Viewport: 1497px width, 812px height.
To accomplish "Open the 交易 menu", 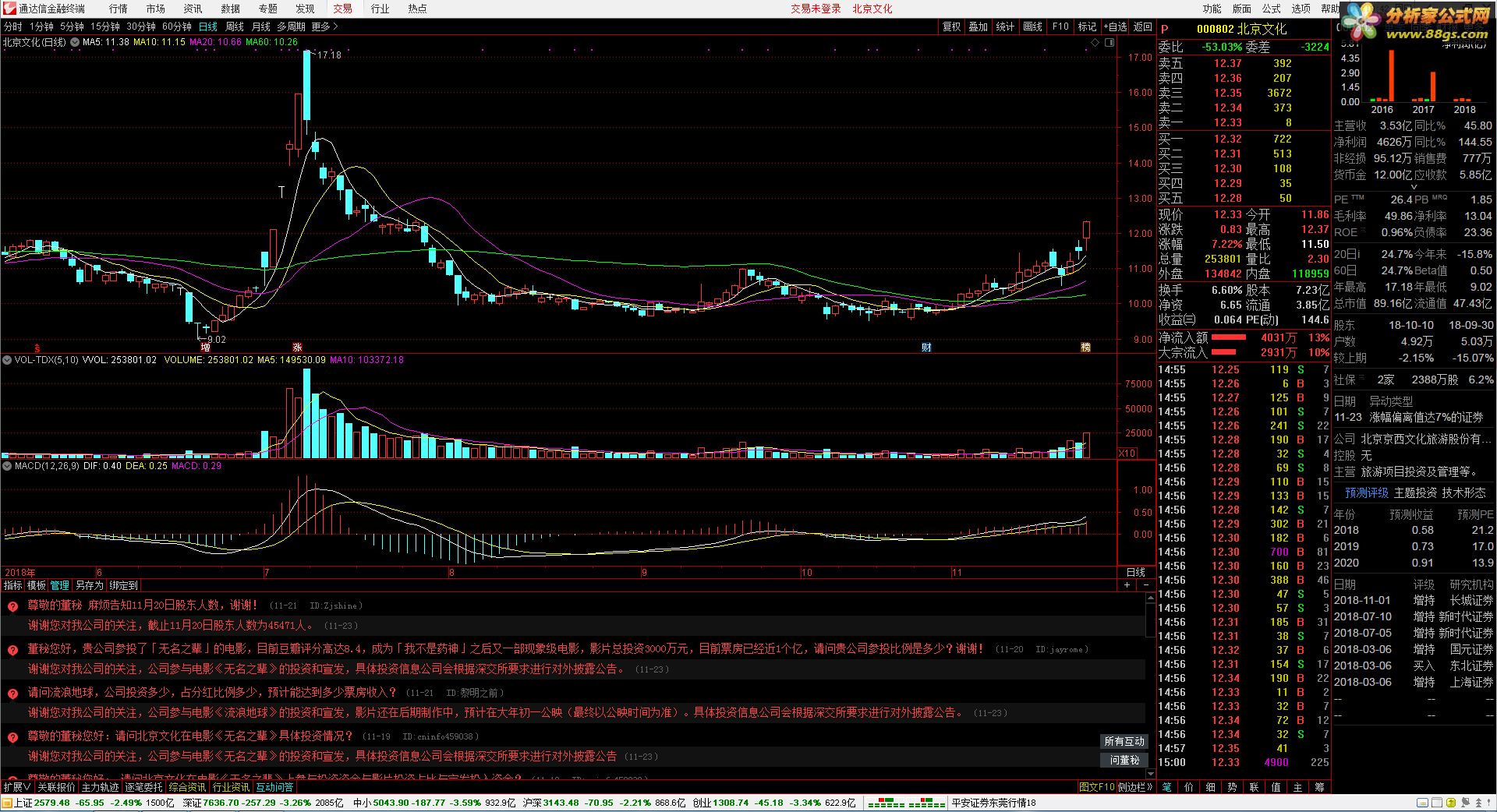I will [343, 9].
